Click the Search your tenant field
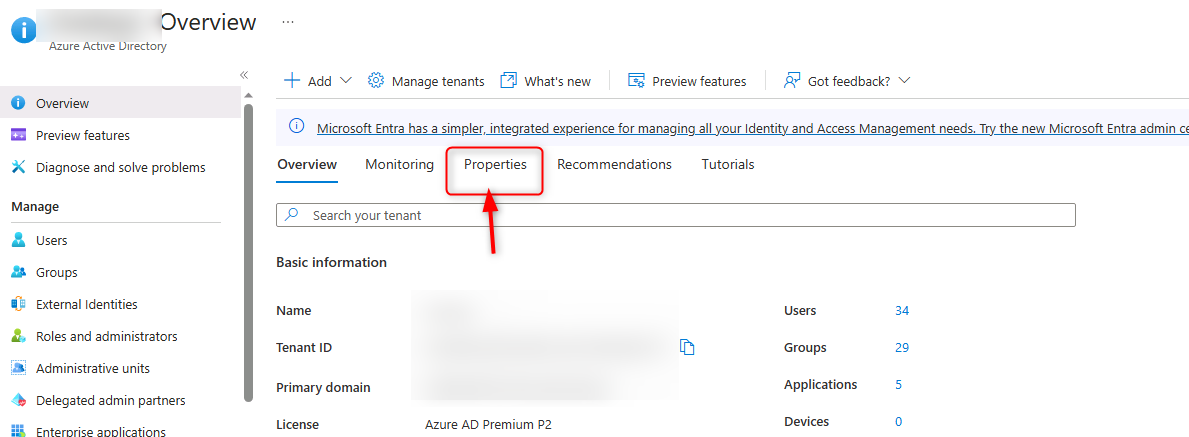1189x437 pixels. point(680,215)
